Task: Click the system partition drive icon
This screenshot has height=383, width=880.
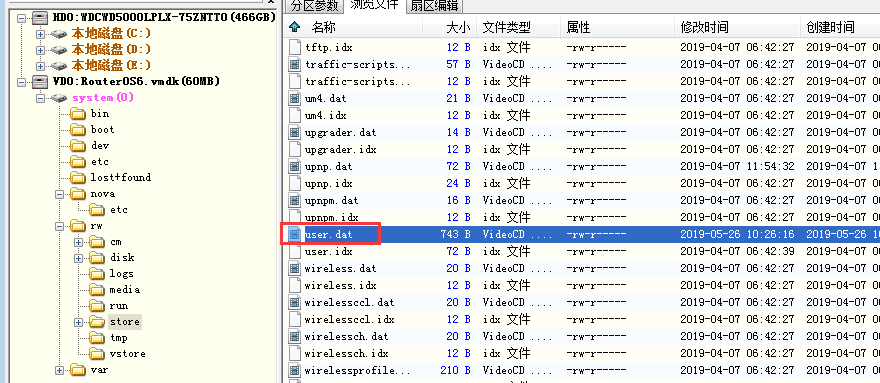Action: [x=58, y=98]
